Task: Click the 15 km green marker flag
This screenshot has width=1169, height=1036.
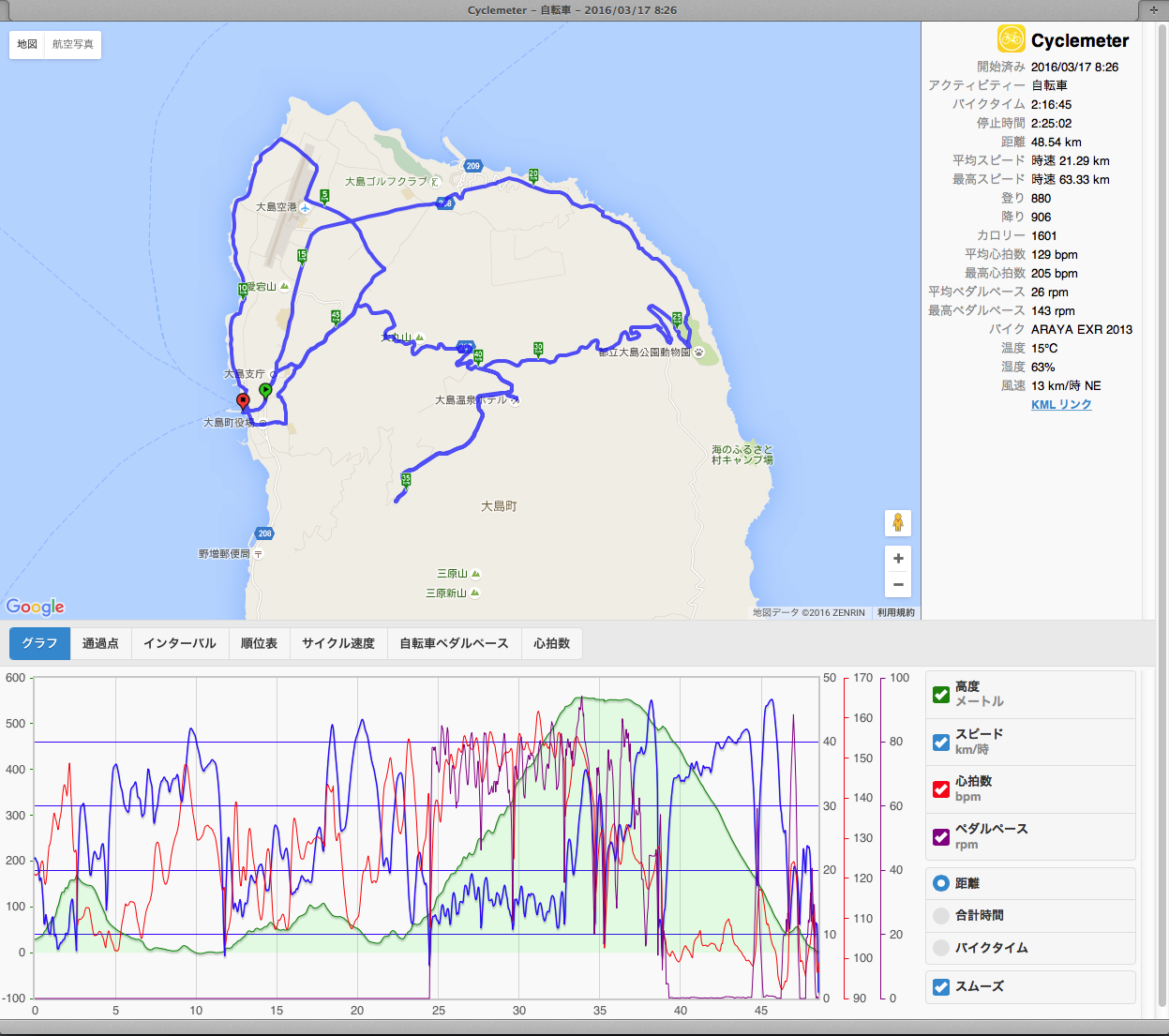Action: click(302, 255)
